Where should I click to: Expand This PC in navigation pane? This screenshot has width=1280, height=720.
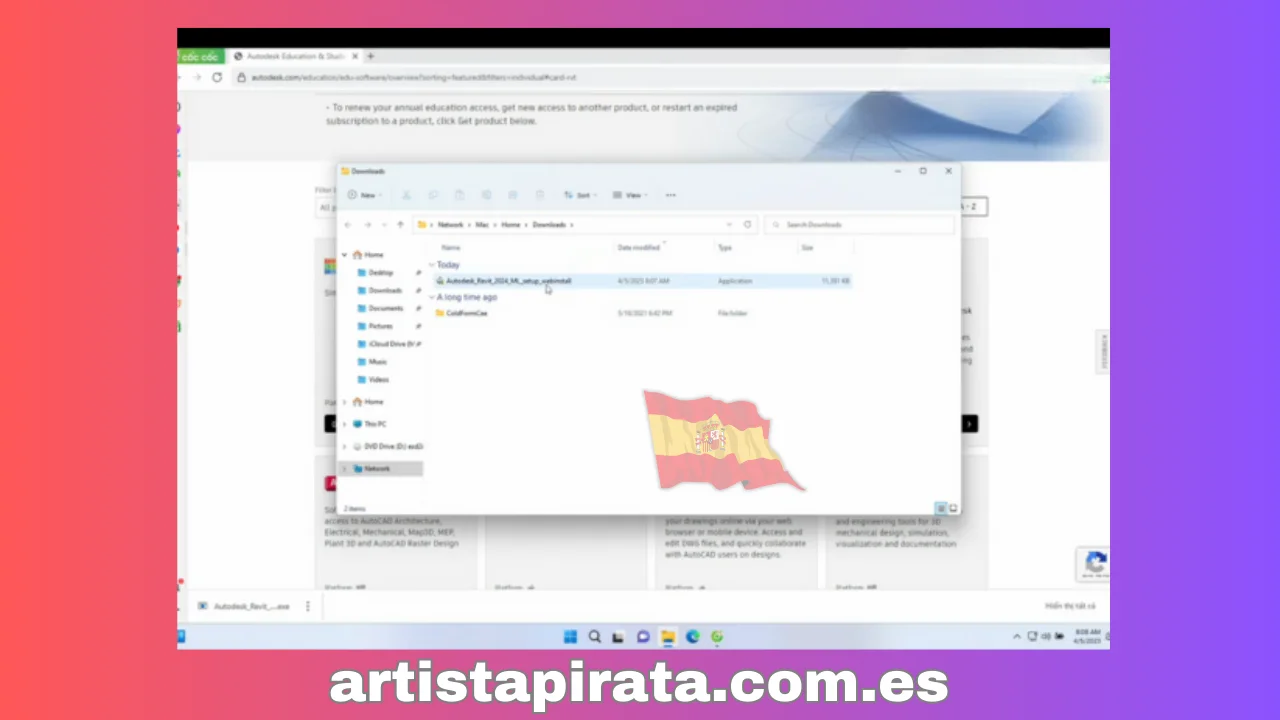coord(345,424)
